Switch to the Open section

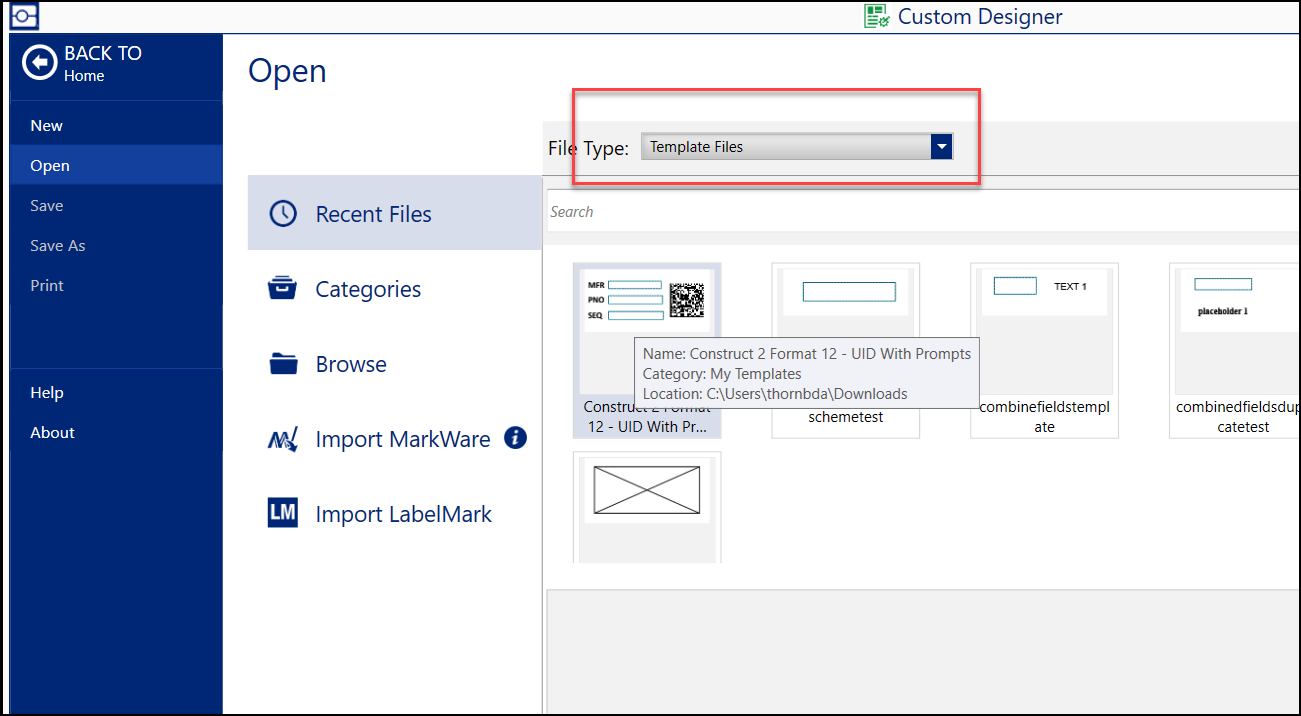click(49, 165)
